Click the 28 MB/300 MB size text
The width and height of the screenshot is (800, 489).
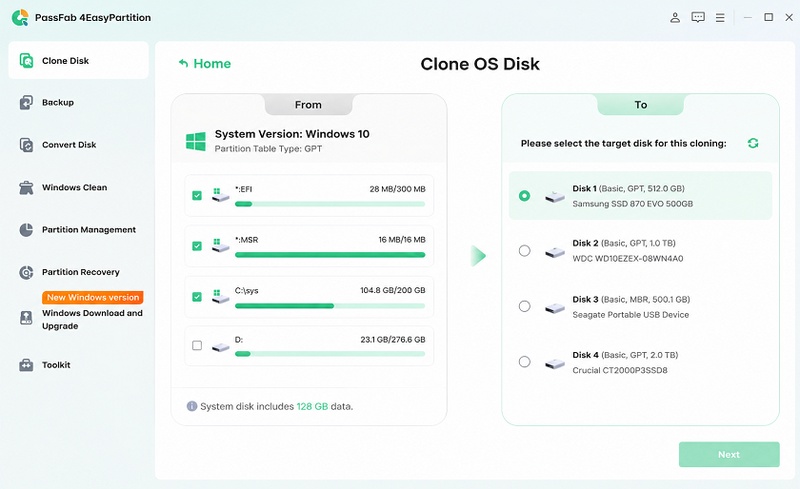(397, 189)
